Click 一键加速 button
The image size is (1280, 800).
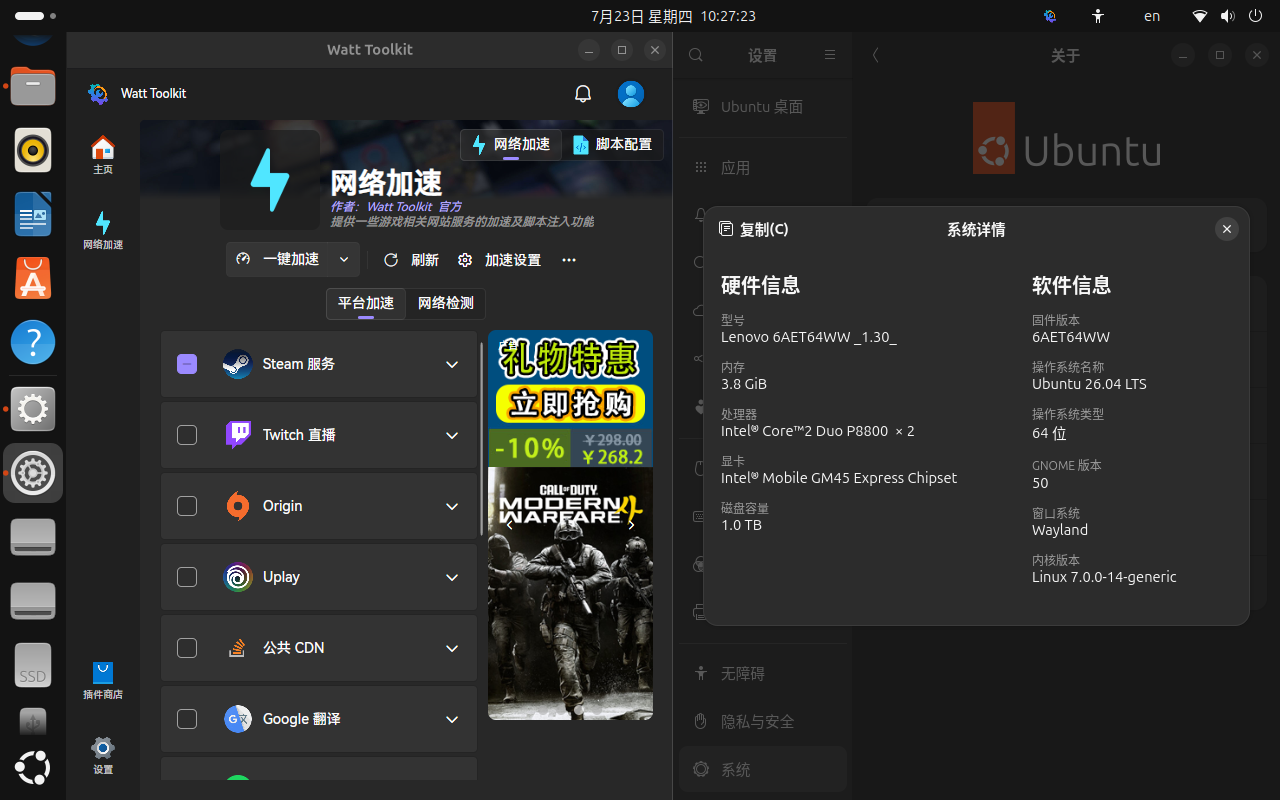[x=279, y=259]
